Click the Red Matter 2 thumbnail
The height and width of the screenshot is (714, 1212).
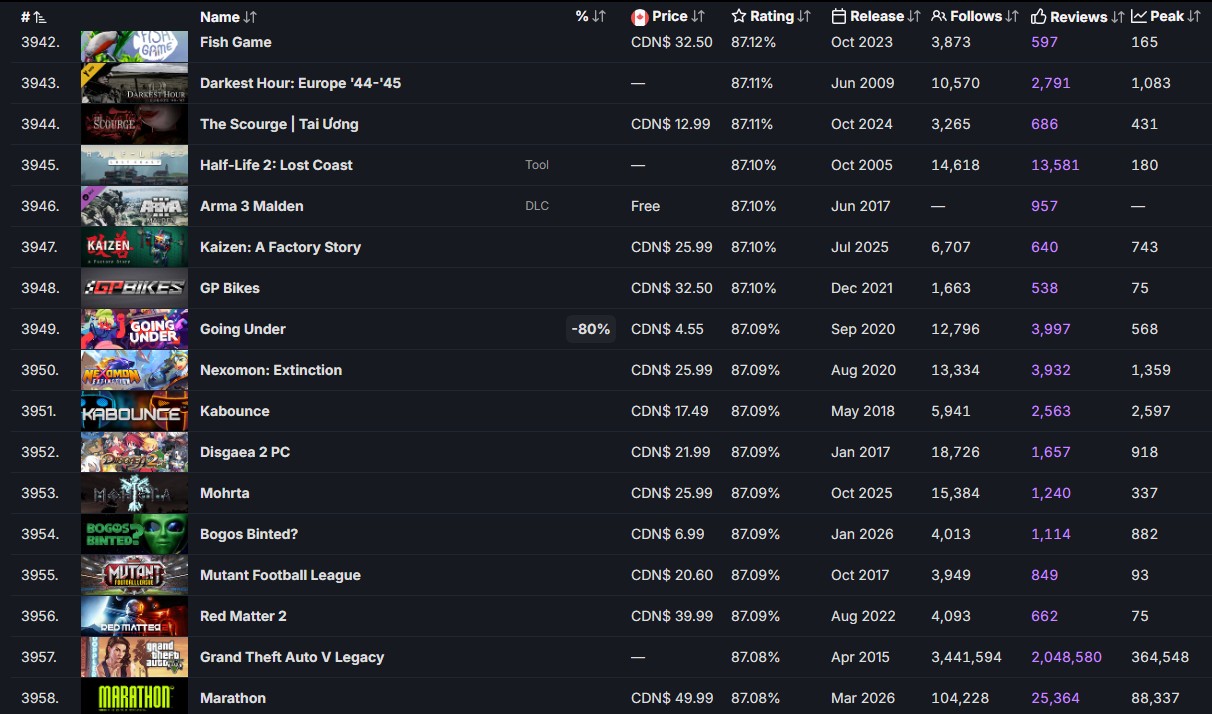(134, 616)
